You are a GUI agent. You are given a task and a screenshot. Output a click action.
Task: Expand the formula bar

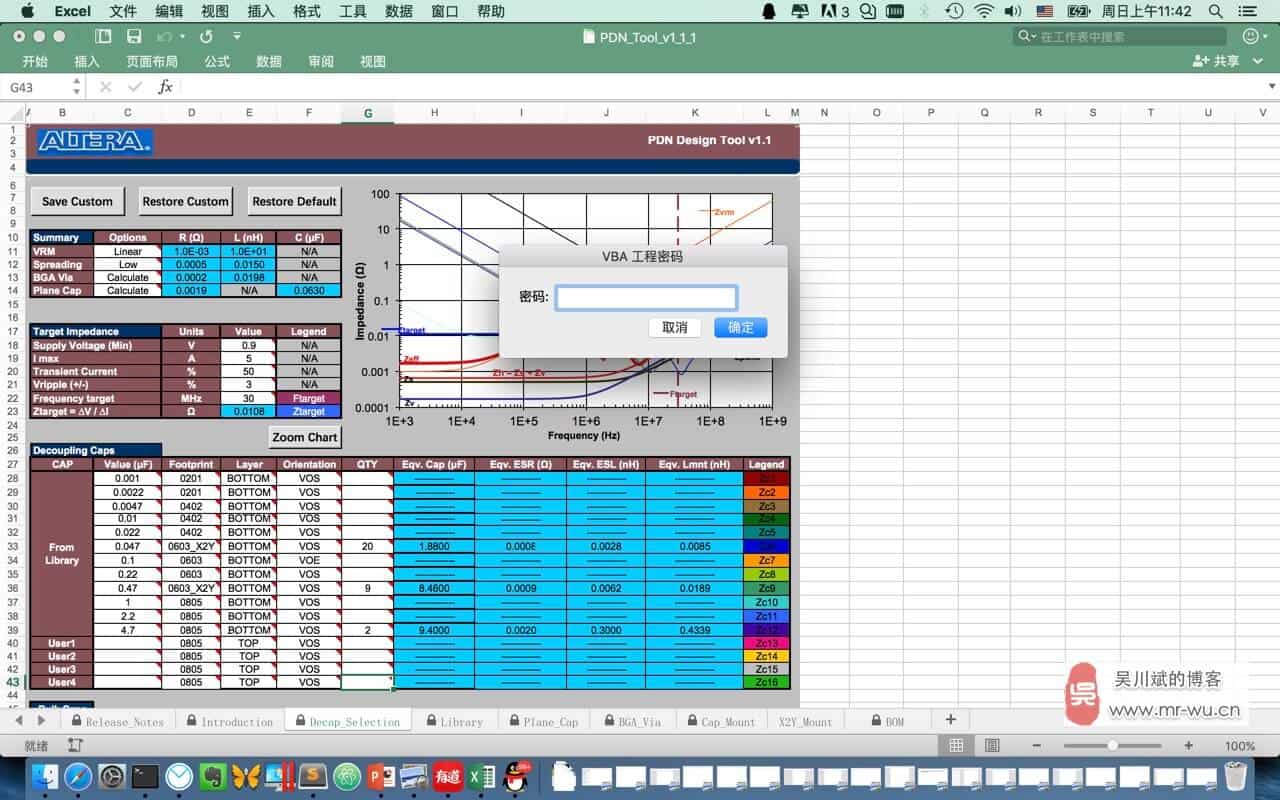tap(1270, 87)
